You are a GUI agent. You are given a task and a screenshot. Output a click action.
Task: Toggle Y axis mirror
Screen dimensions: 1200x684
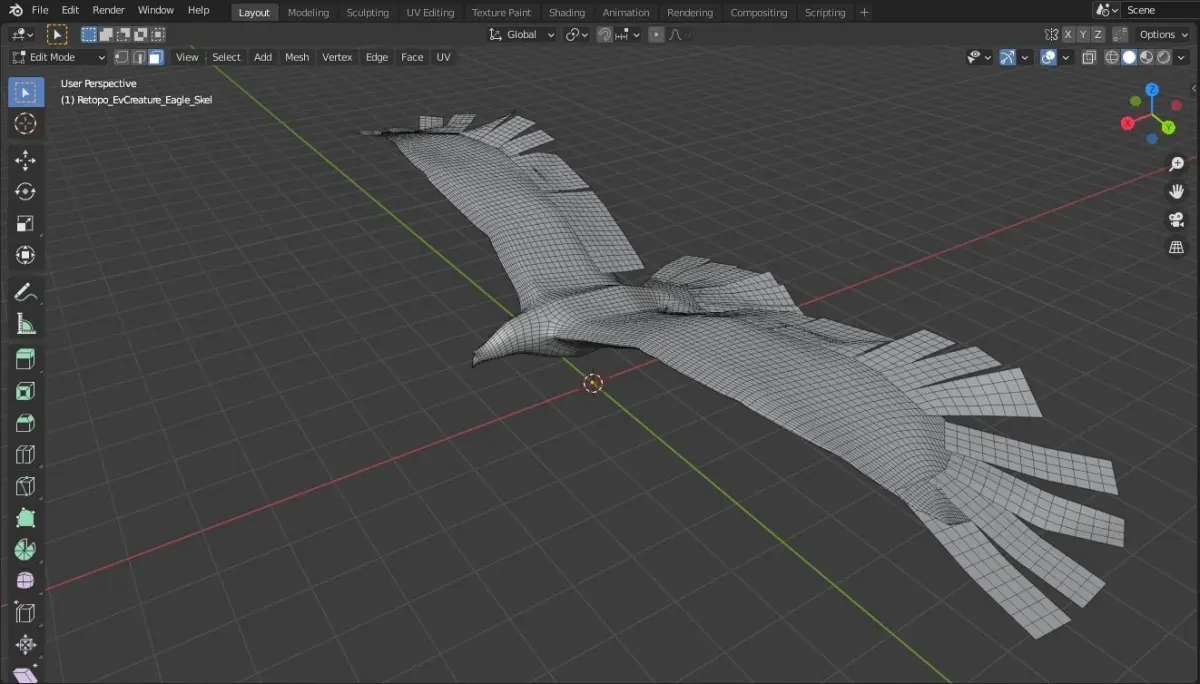coord(1083,34)
